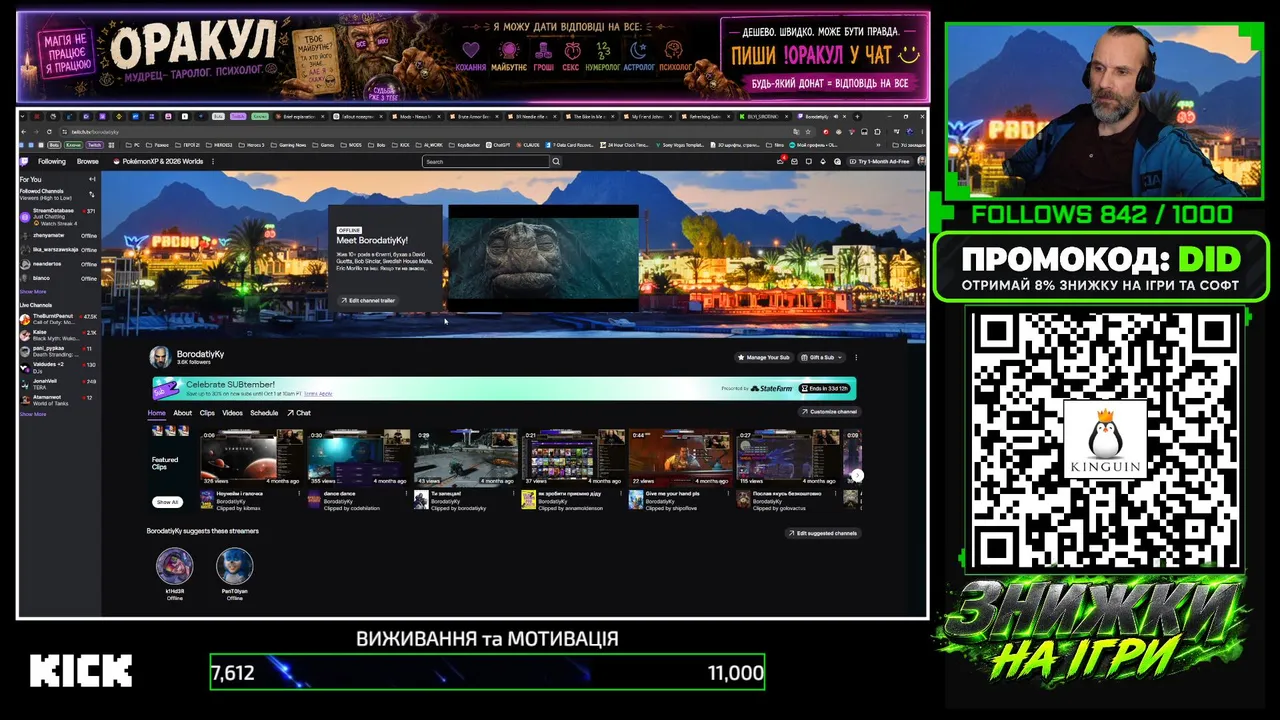This screenshot has height=720, width=1280.
Task: Click the Twitch search input field
Action: click(x=486, y=161)
